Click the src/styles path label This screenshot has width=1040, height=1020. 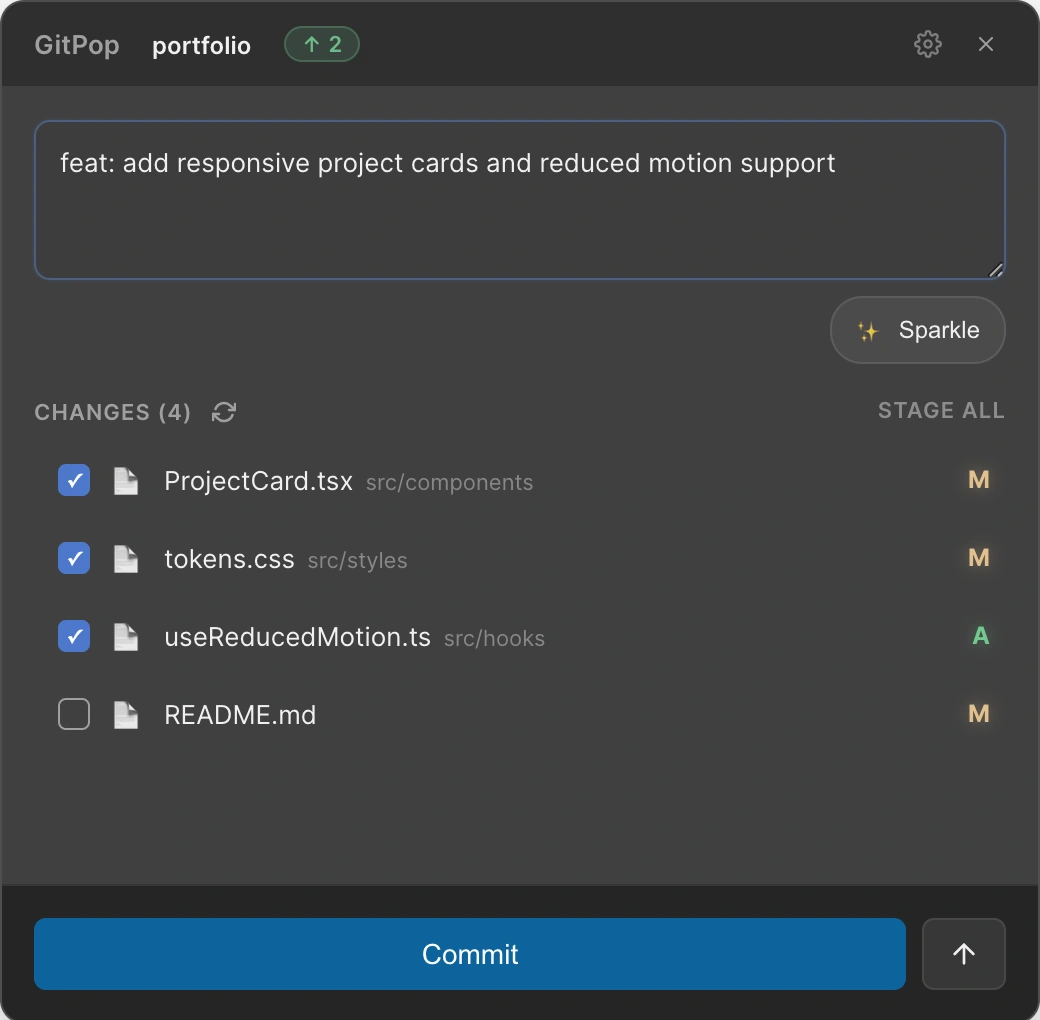(x=358, y=561)
